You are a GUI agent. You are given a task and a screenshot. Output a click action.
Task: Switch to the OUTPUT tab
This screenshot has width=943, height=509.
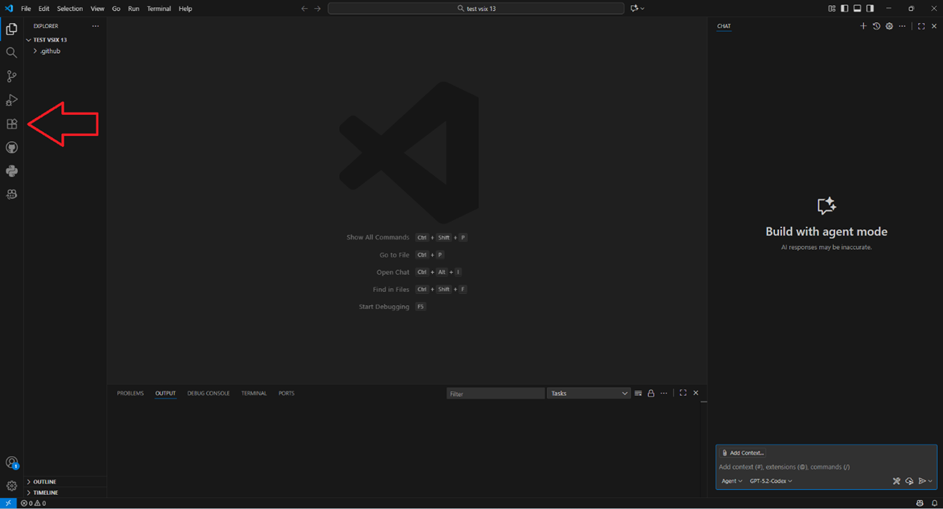click(x=165, y=393)
